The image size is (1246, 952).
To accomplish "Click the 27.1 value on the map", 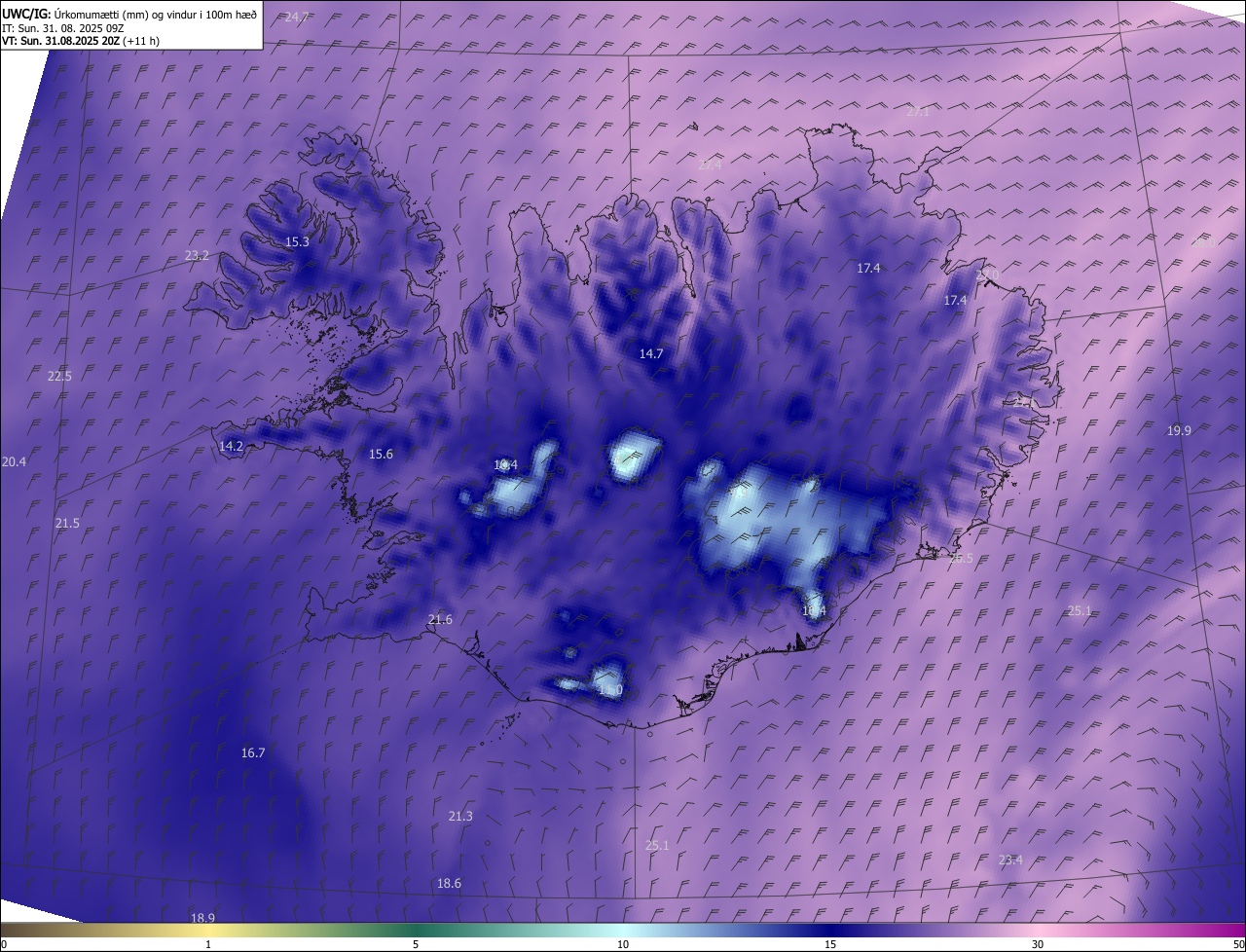I will click(918, 112).
